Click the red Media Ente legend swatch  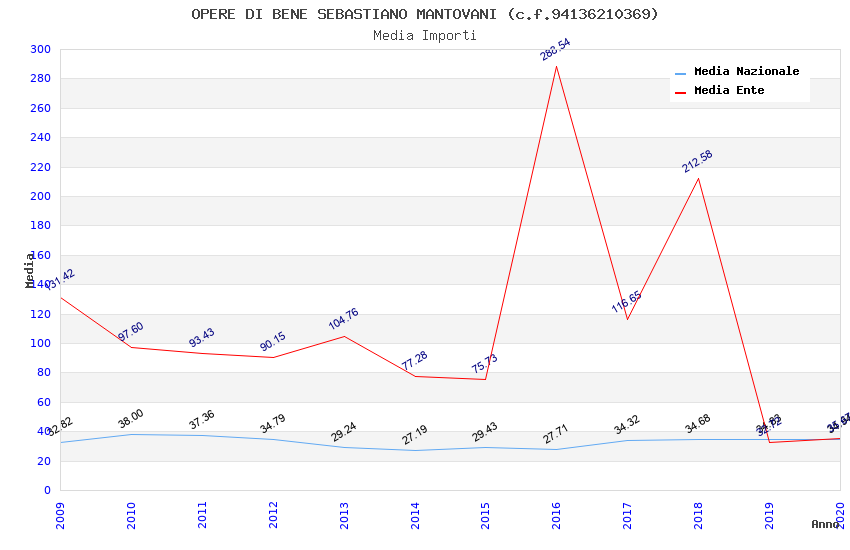[x=680, y=93]
